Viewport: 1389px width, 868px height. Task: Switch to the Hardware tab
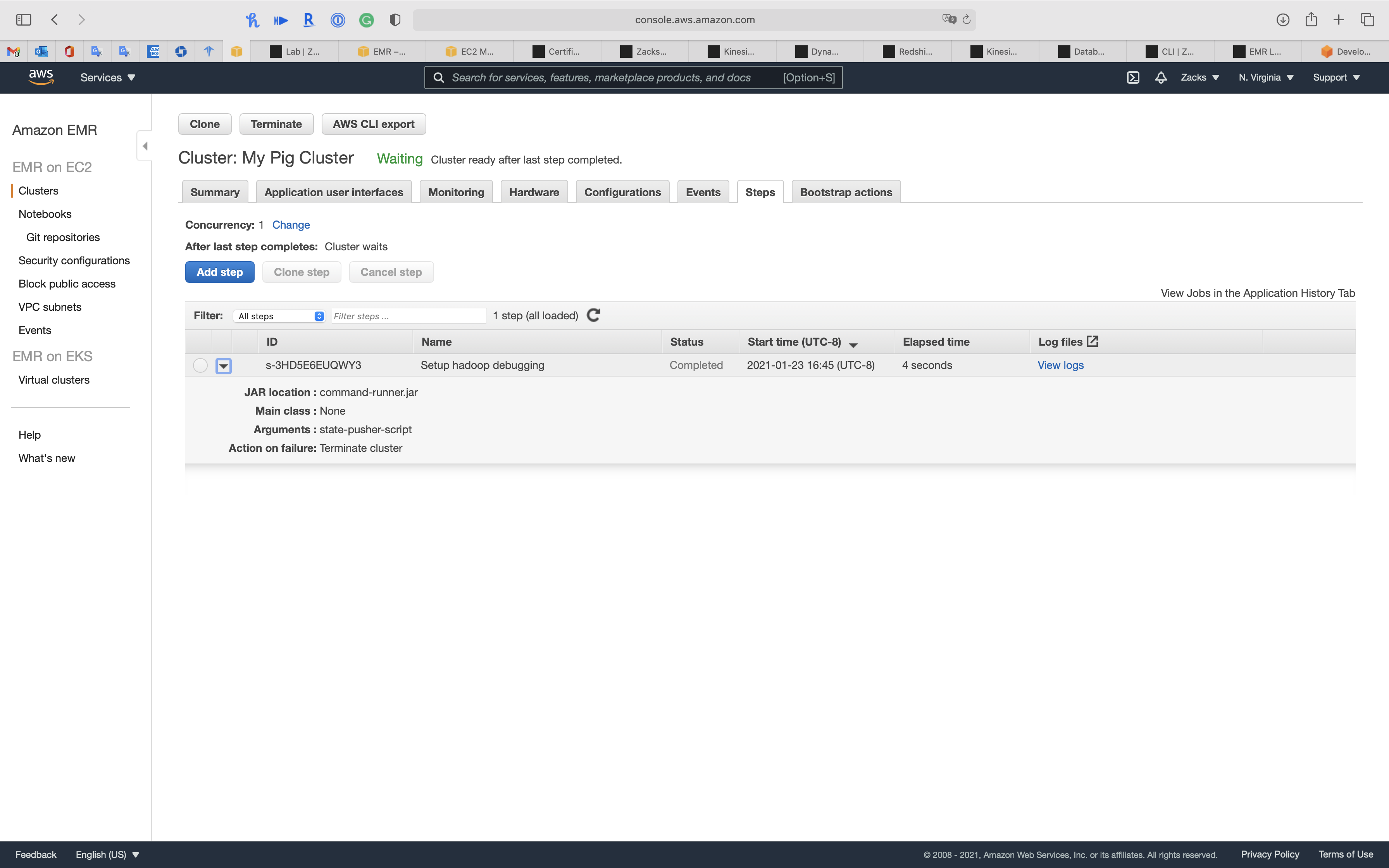coord(533,192)
